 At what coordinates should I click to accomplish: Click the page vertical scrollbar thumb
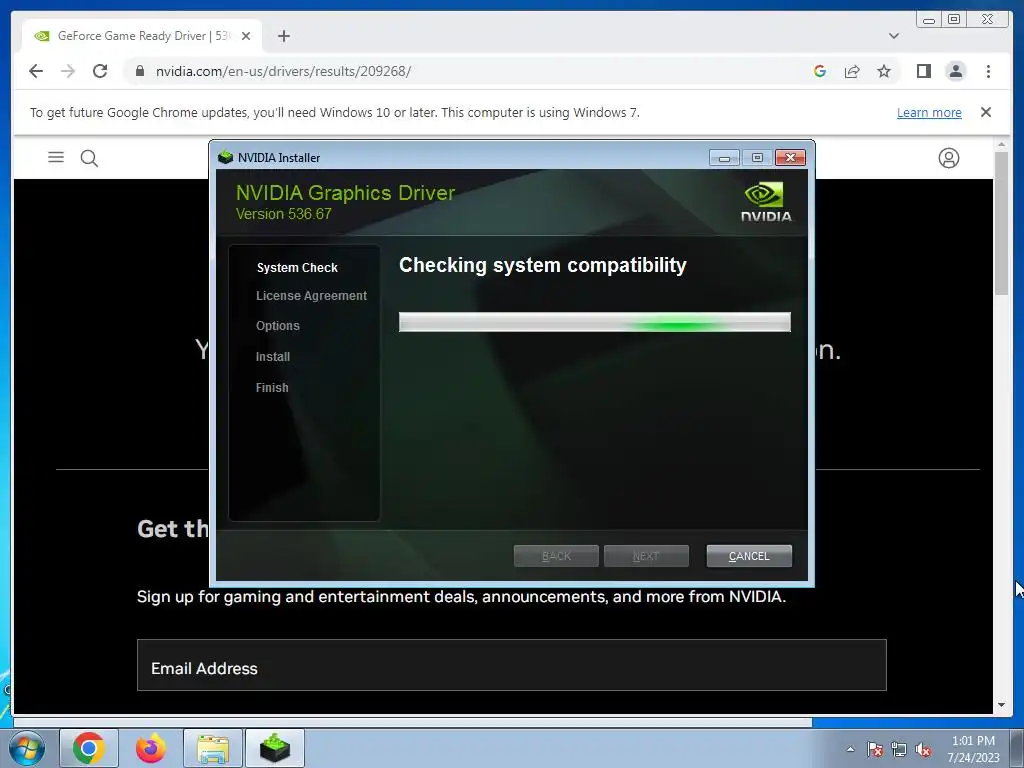[1001, 223]
